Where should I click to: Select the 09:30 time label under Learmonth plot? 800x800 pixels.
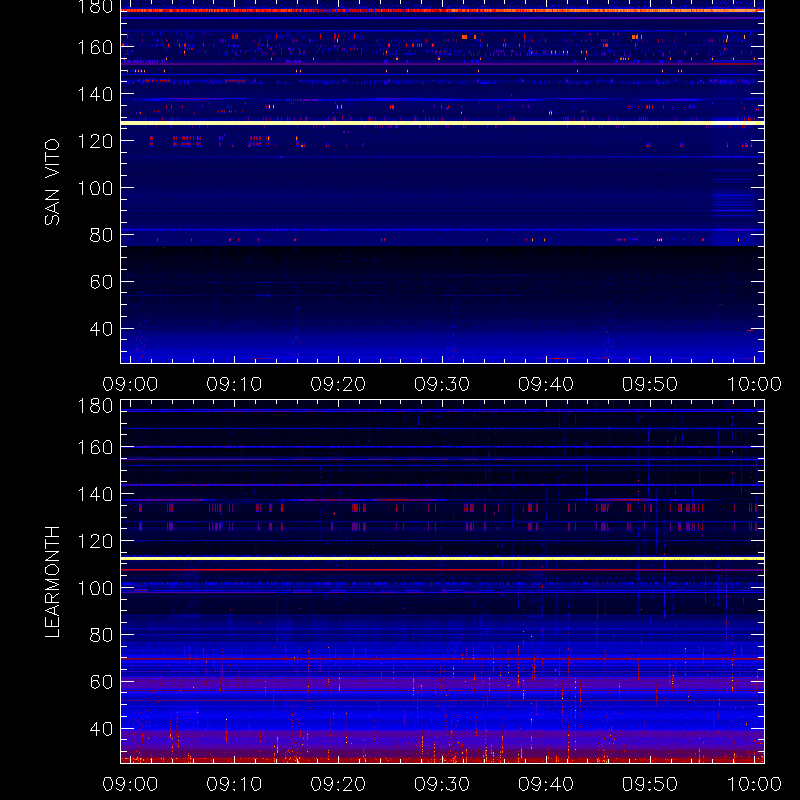click(x=442, y=784)
